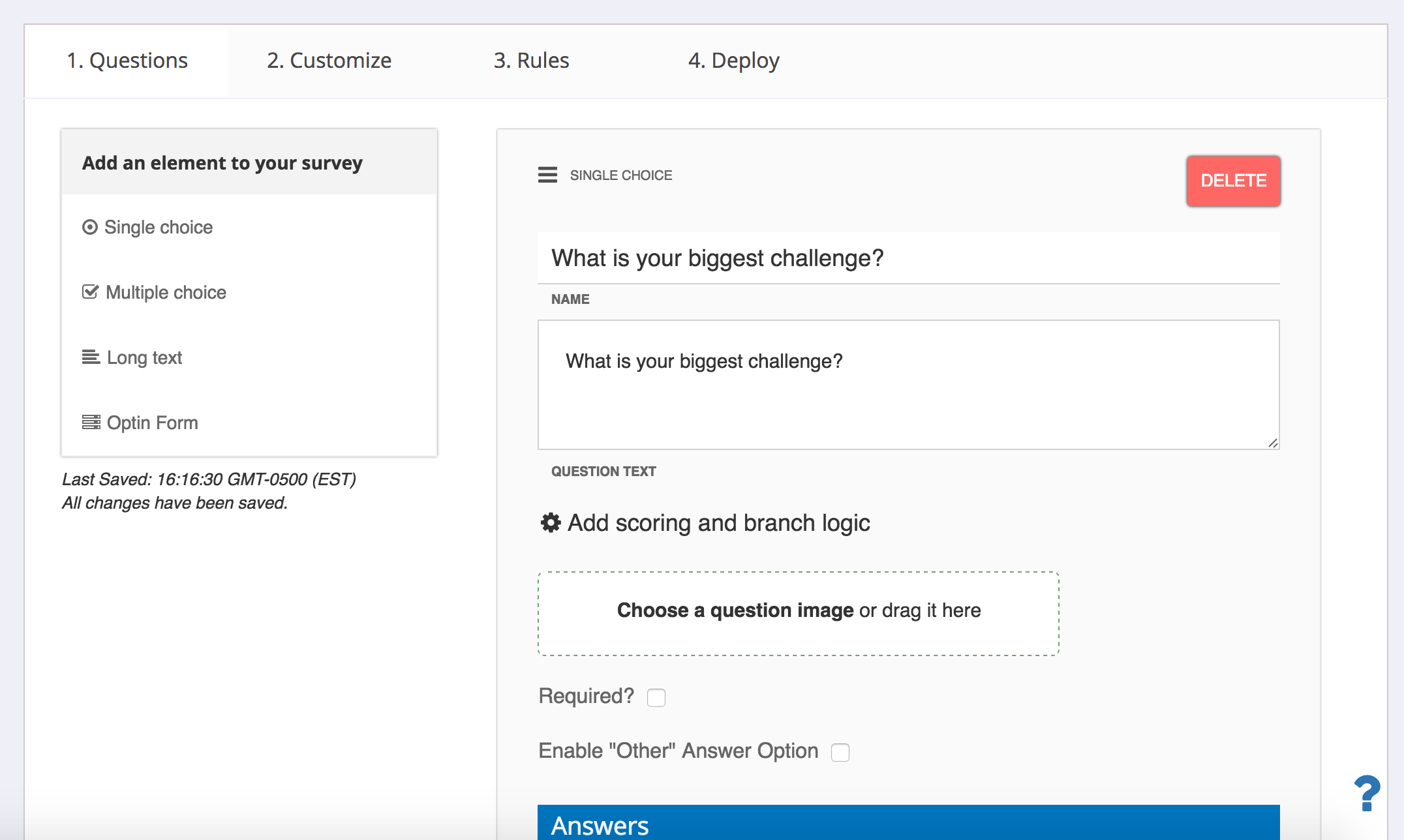The image size is (1404, 840).
Task: Check the Required? checkbox
Action: (x=656, y=698)
